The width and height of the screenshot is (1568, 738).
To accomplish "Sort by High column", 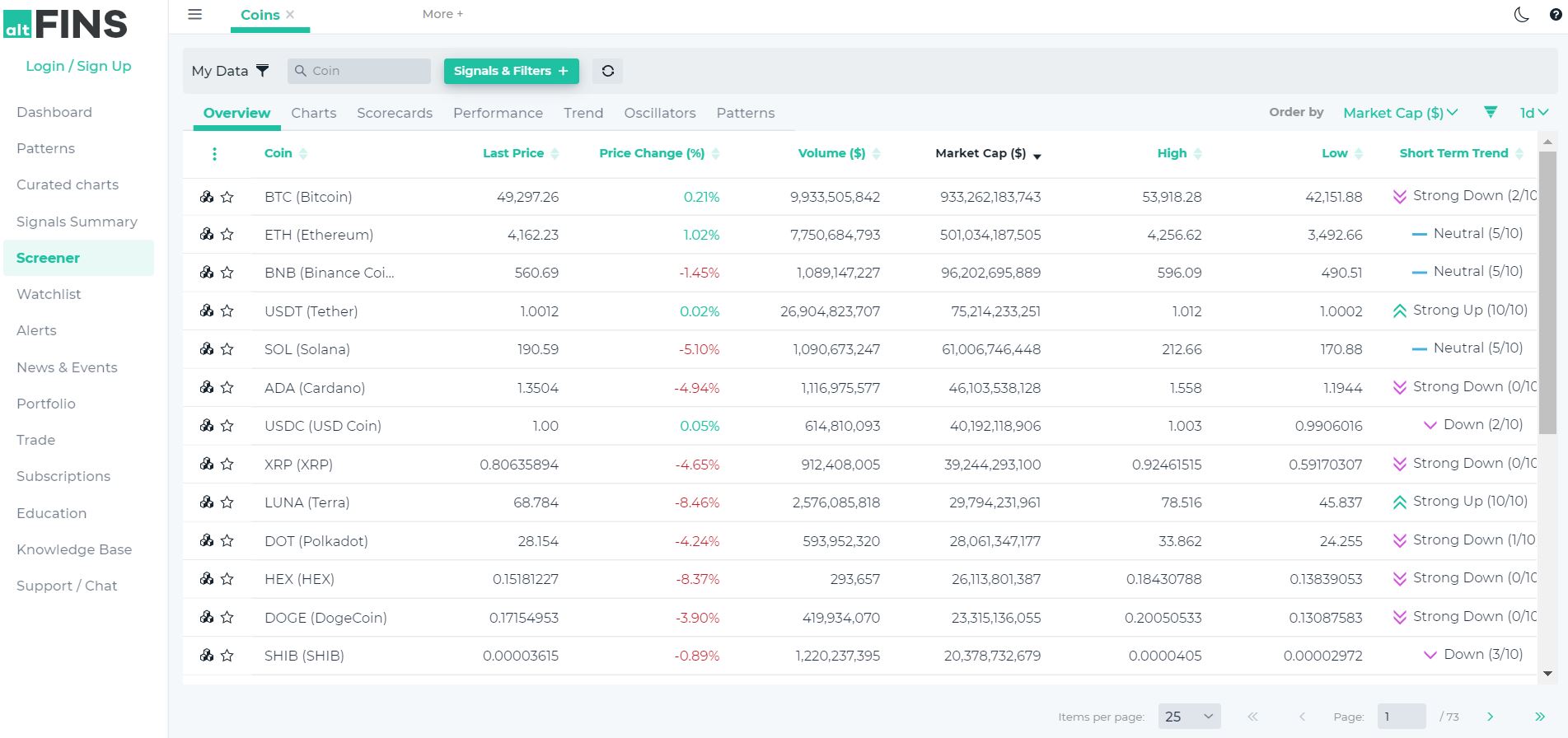I will [1179, 153].
